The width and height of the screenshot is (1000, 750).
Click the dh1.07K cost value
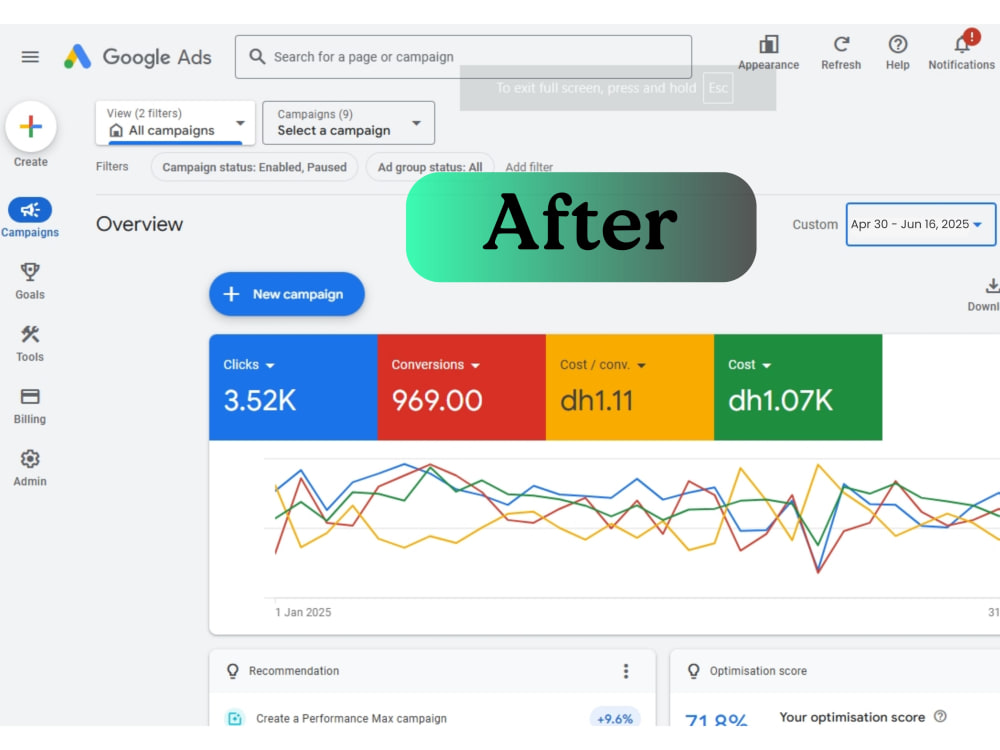click(781, 401)
